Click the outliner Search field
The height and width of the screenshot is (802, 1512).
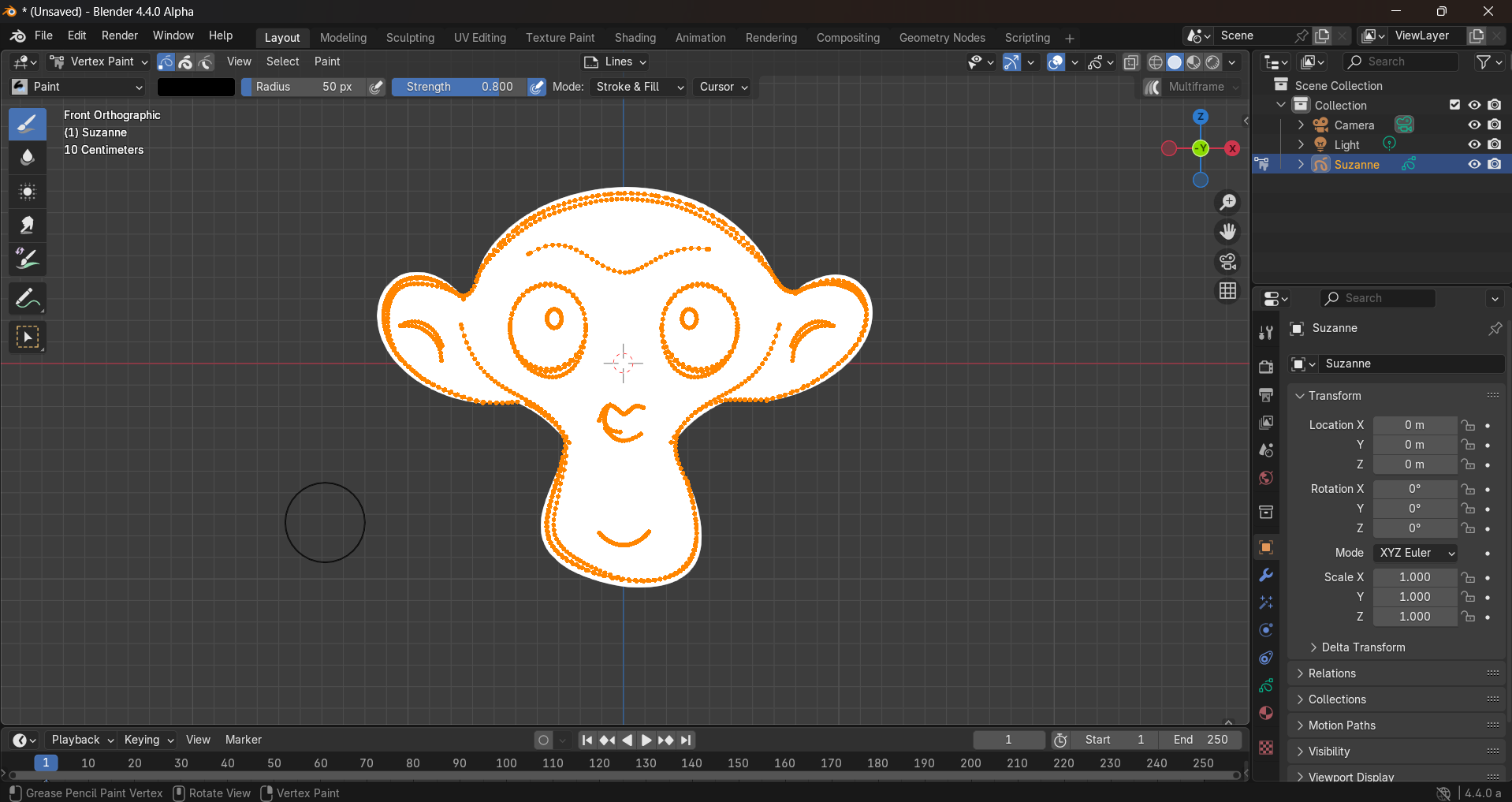tap(1401, 62)
